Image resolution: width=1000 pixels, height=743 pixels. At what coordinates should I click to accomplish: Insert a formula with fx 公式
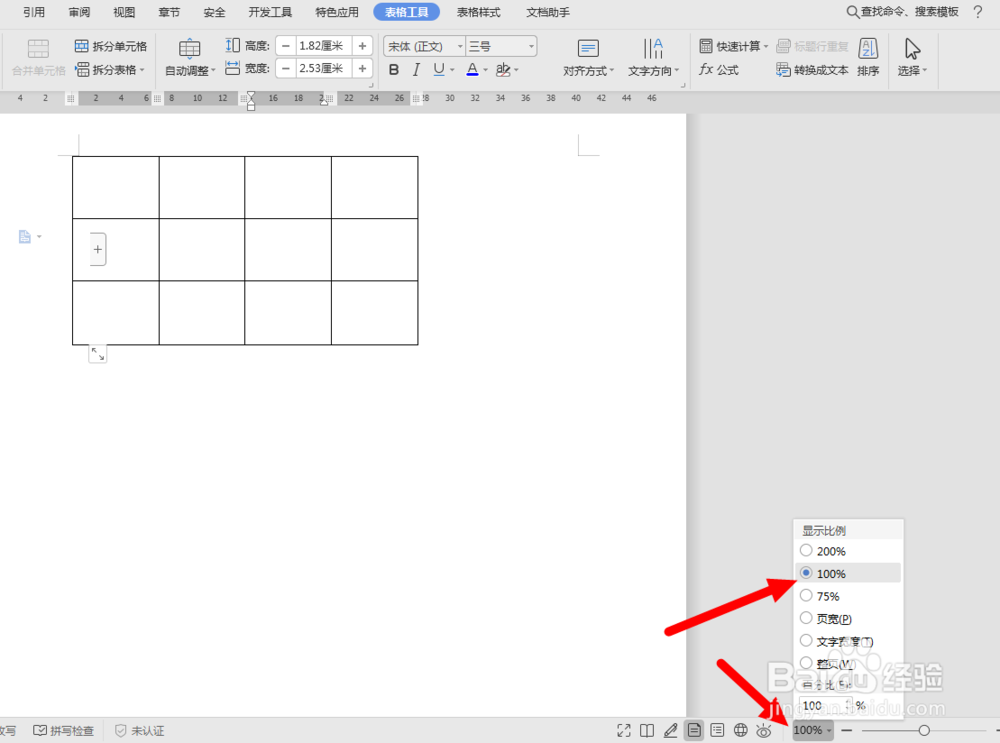click(719, 70)
